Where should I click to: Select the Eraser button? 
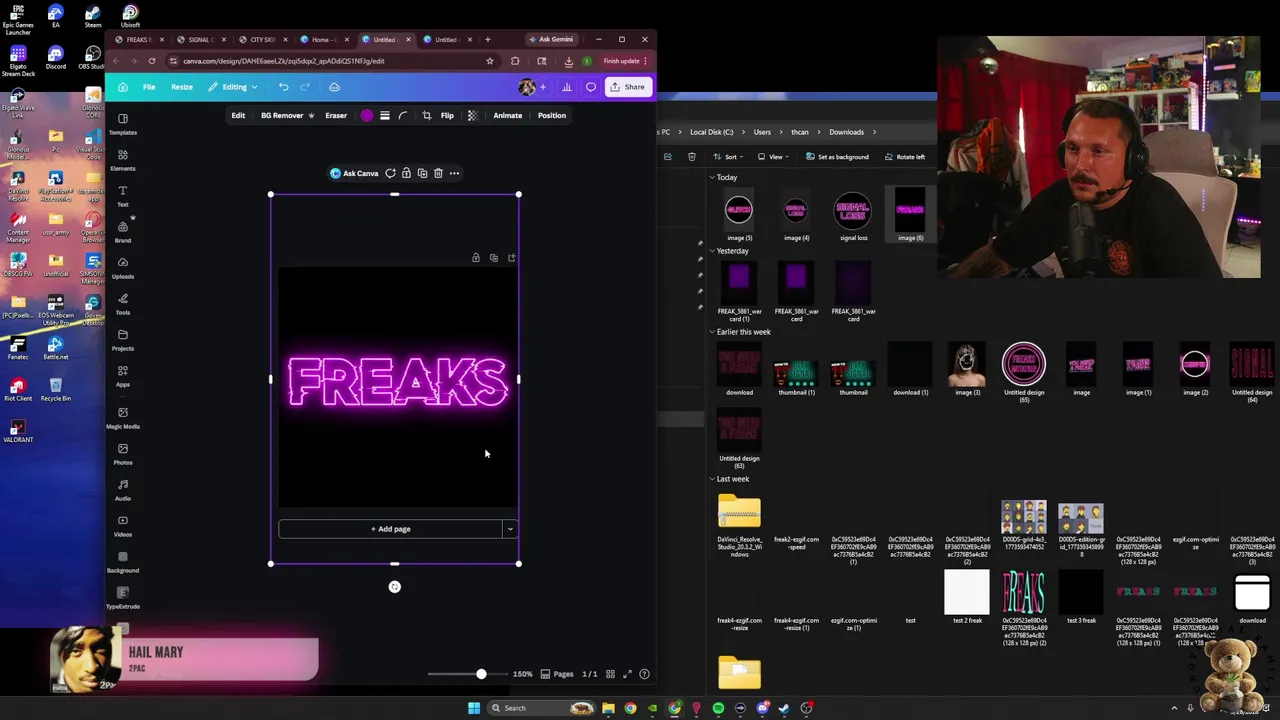point(336,115)
